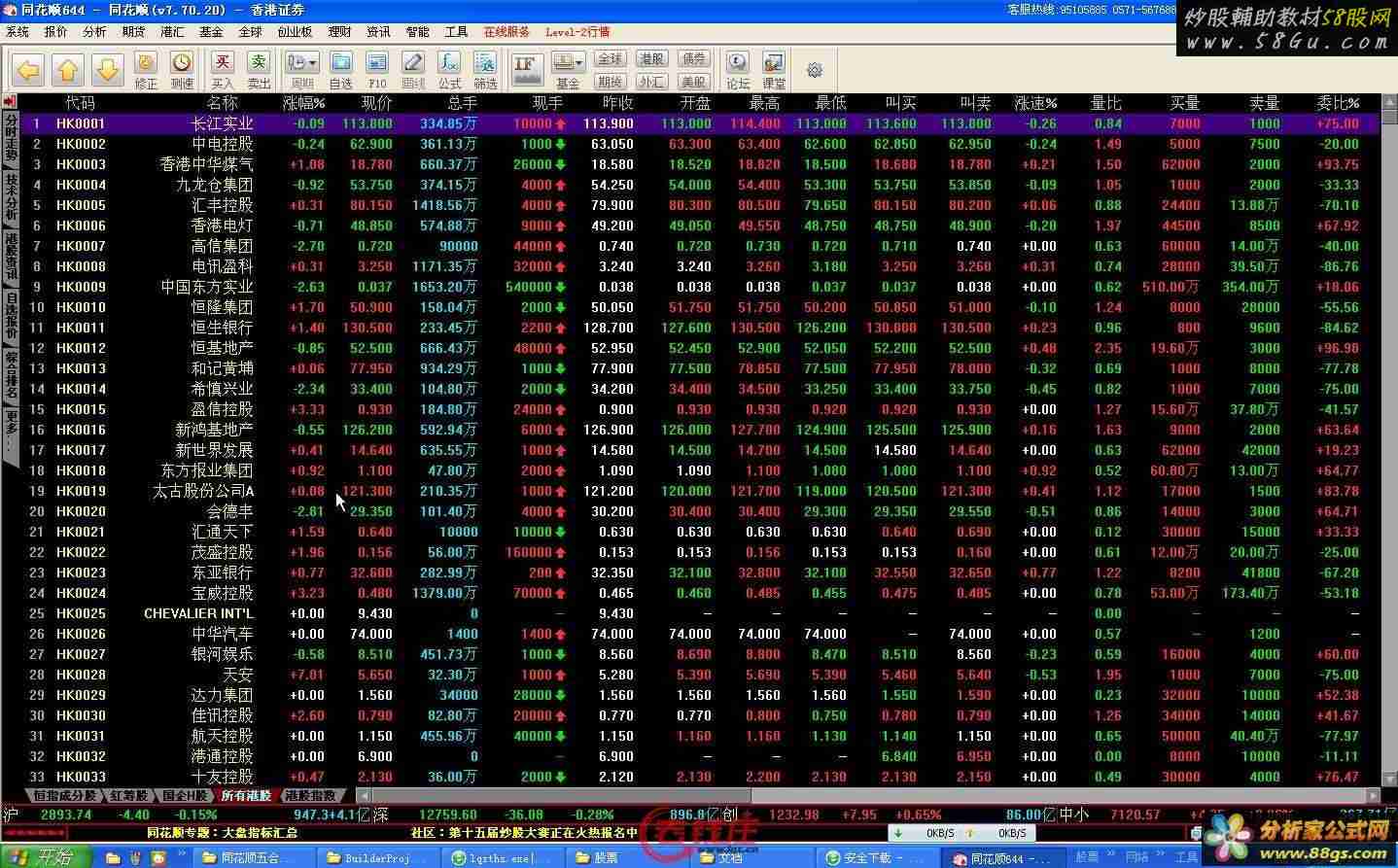Go back with the left arrow toolbar icon
This screenshot has height=868, width=1398.
(x=29, y=70)
